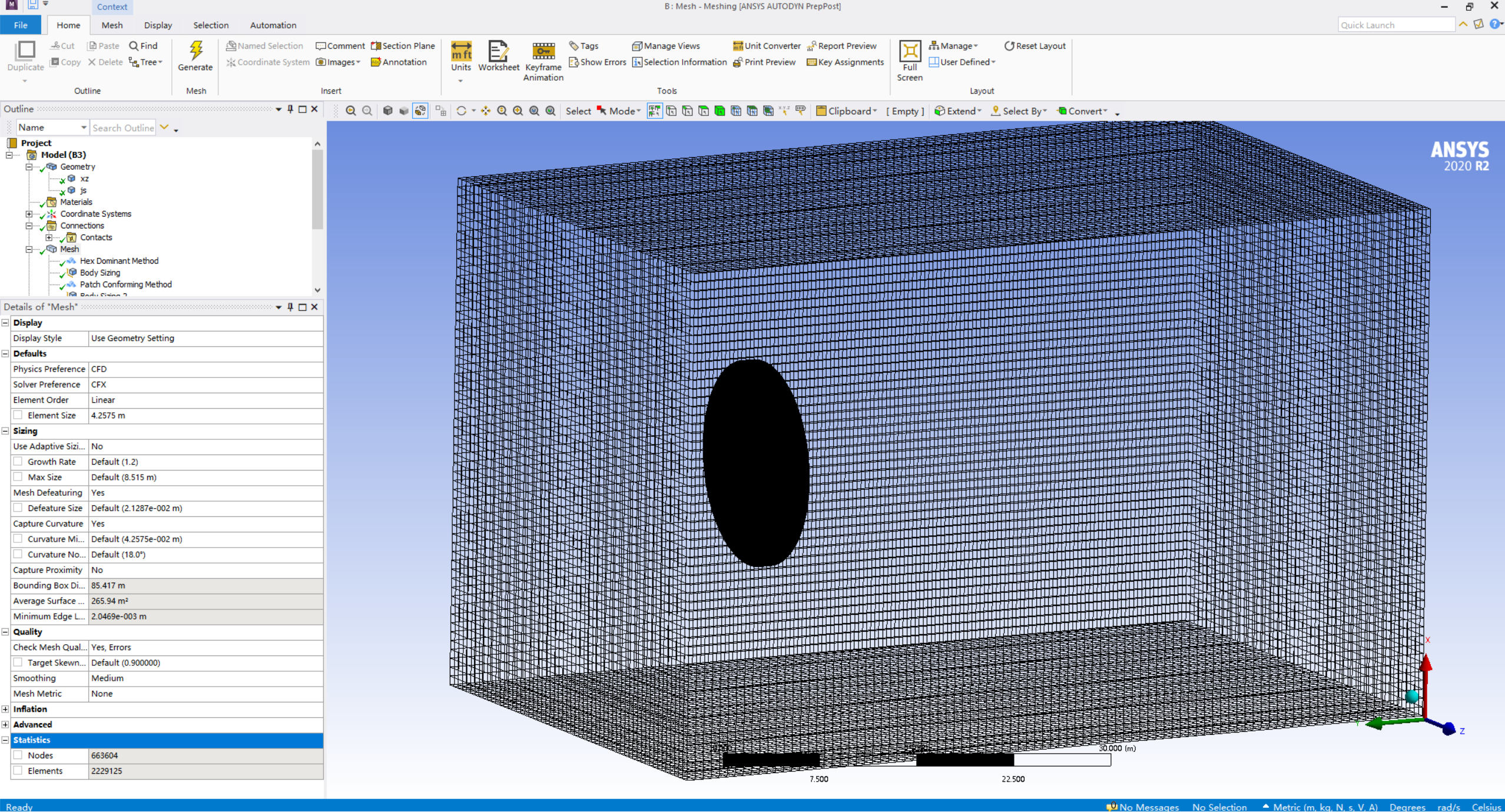Click the Manage Views tool

click(x=666, y=46)
